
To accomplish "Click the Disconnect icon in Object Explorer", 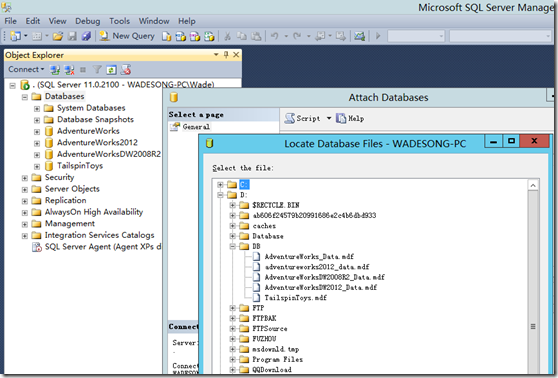I will (x=69, y=70).
